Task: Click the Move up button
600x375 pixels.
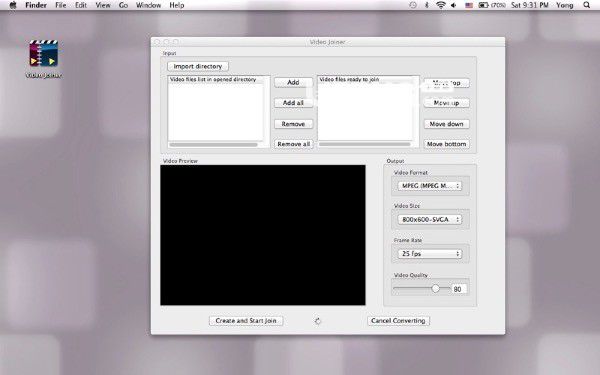Action: pos(447,103)
